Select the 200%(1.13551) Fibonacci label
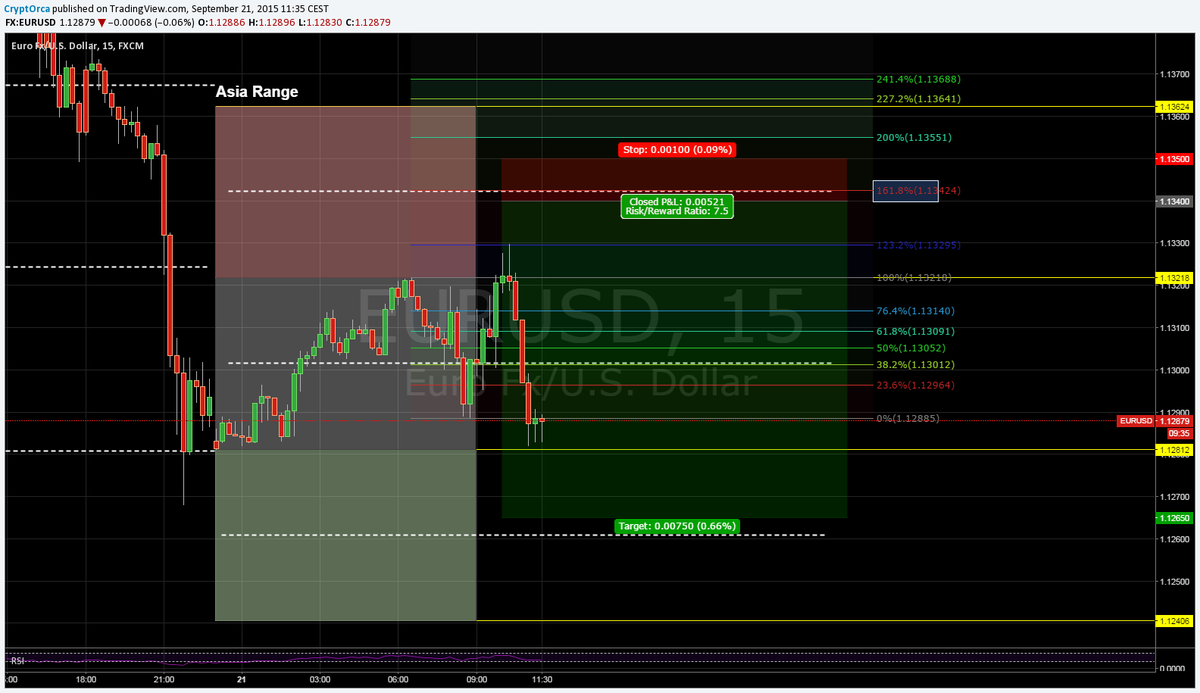 [915, 137]
